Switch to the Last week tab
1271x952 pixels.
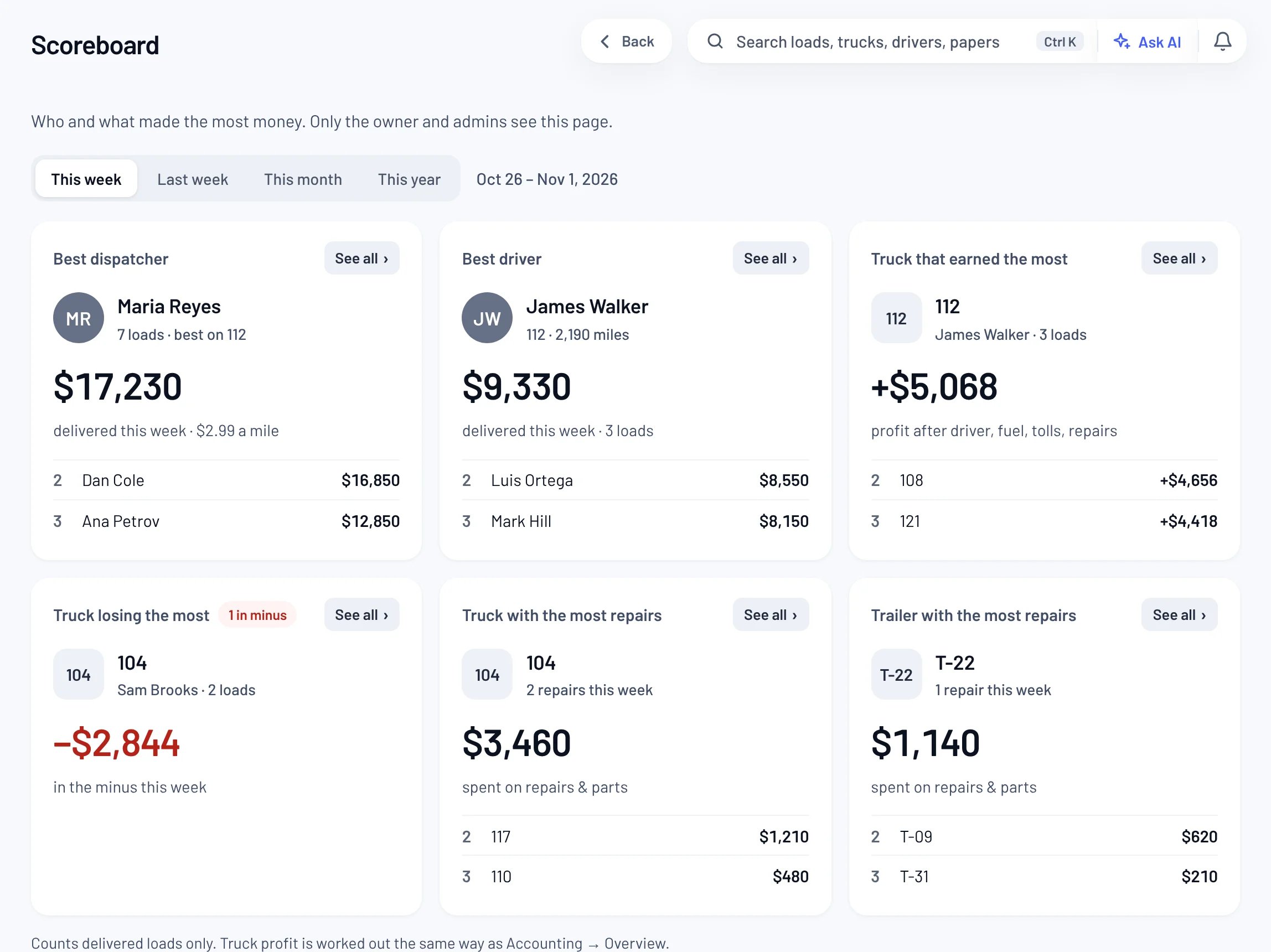(x=193, y=179)
